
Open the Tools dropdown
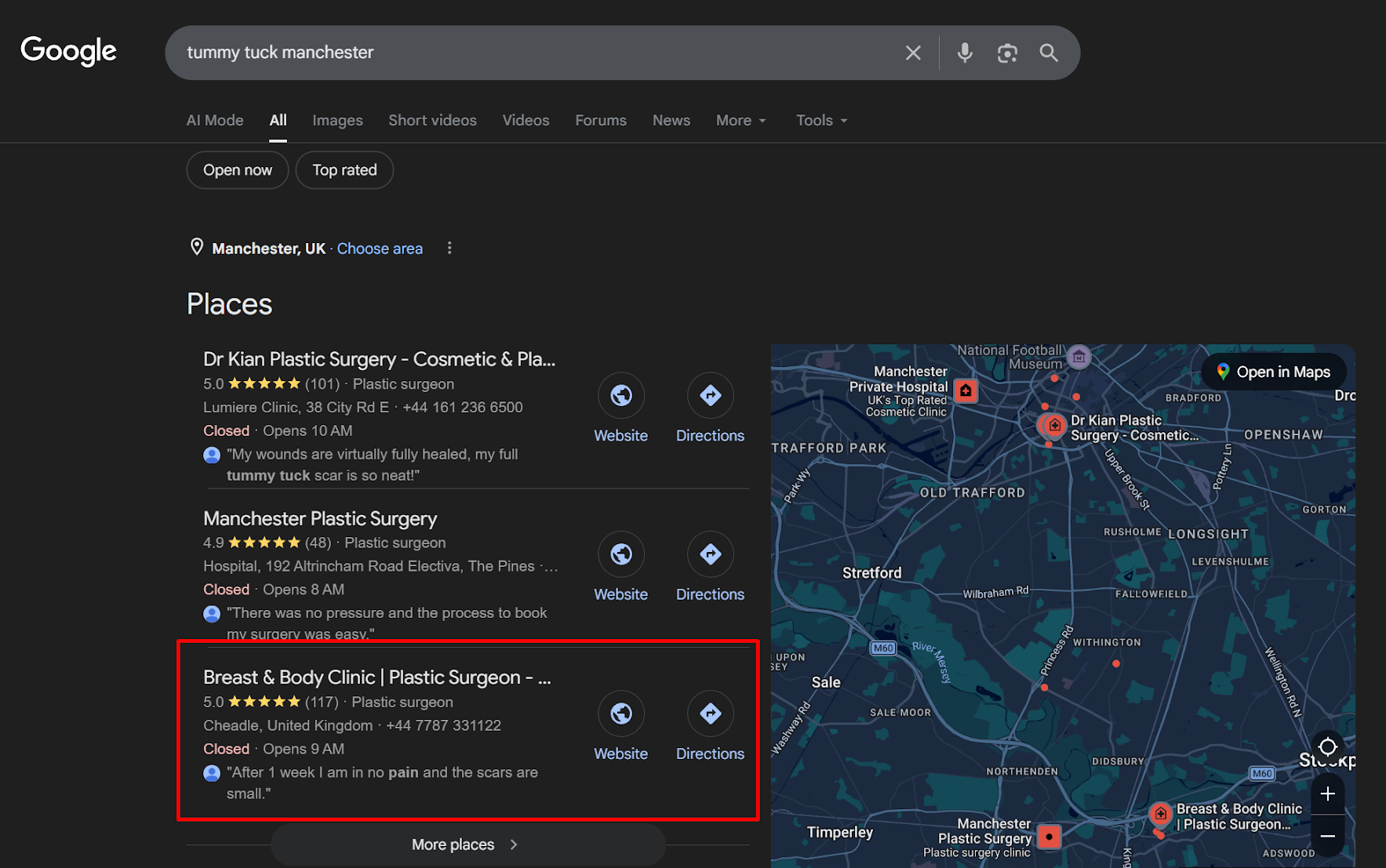821,120
